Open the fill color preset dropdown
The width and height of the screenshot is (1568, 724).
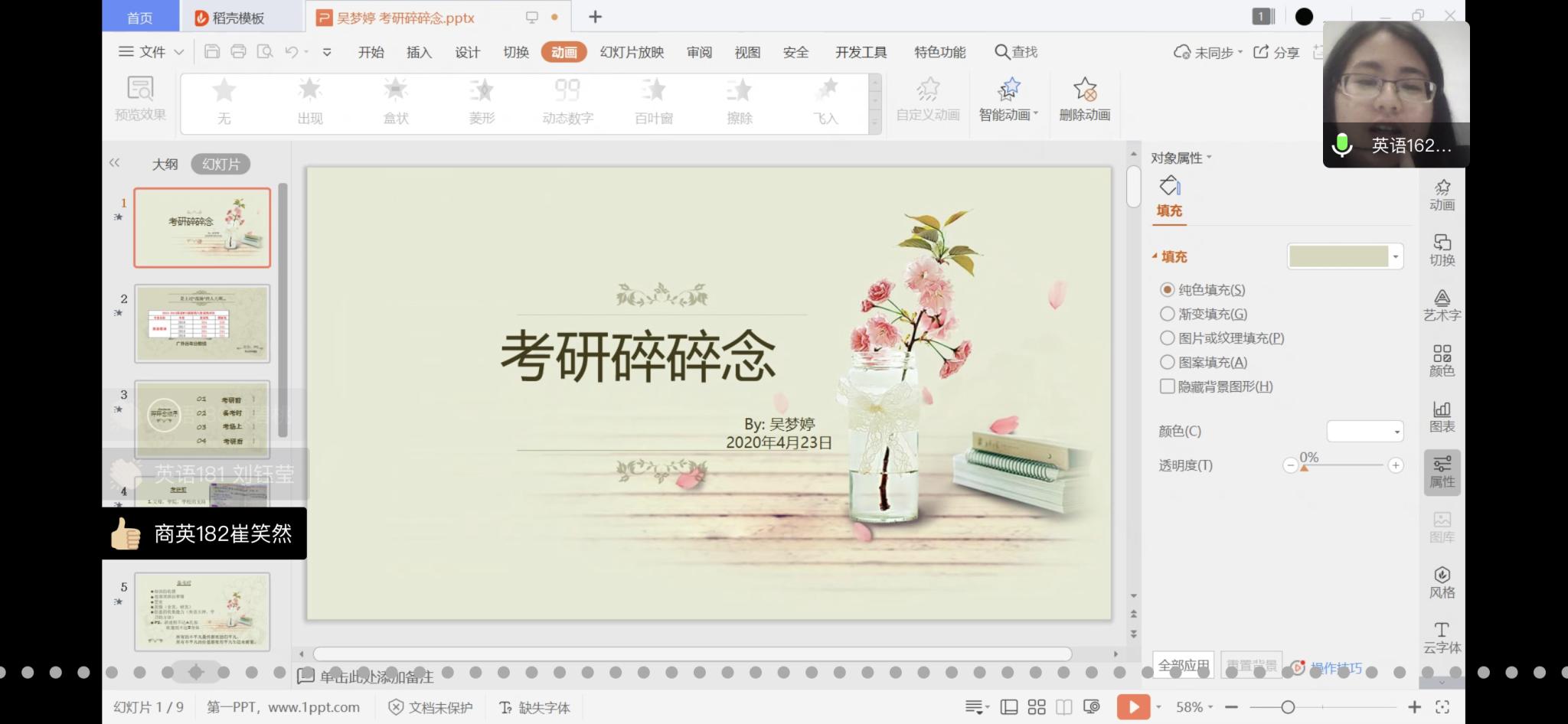coord(1396,257)
